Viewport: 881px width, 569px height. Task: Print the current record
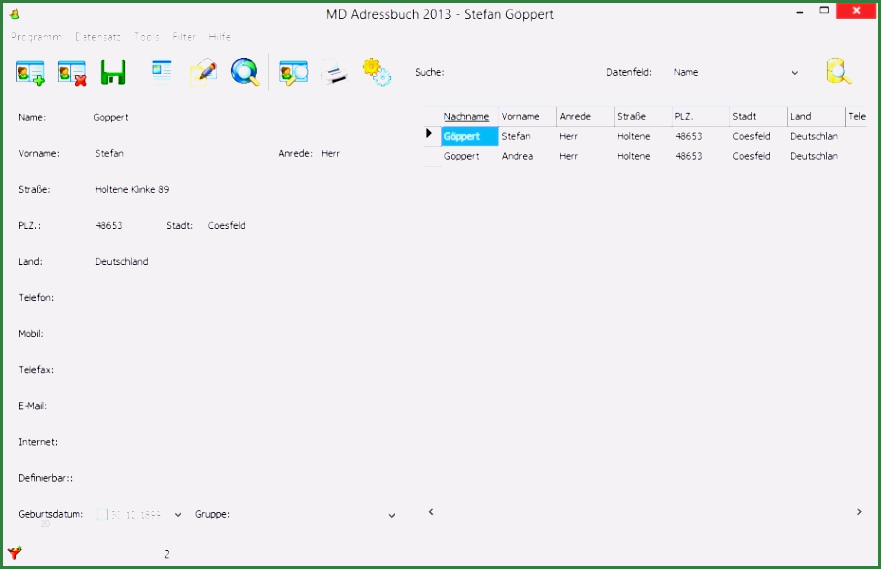[x=334, y=72]
